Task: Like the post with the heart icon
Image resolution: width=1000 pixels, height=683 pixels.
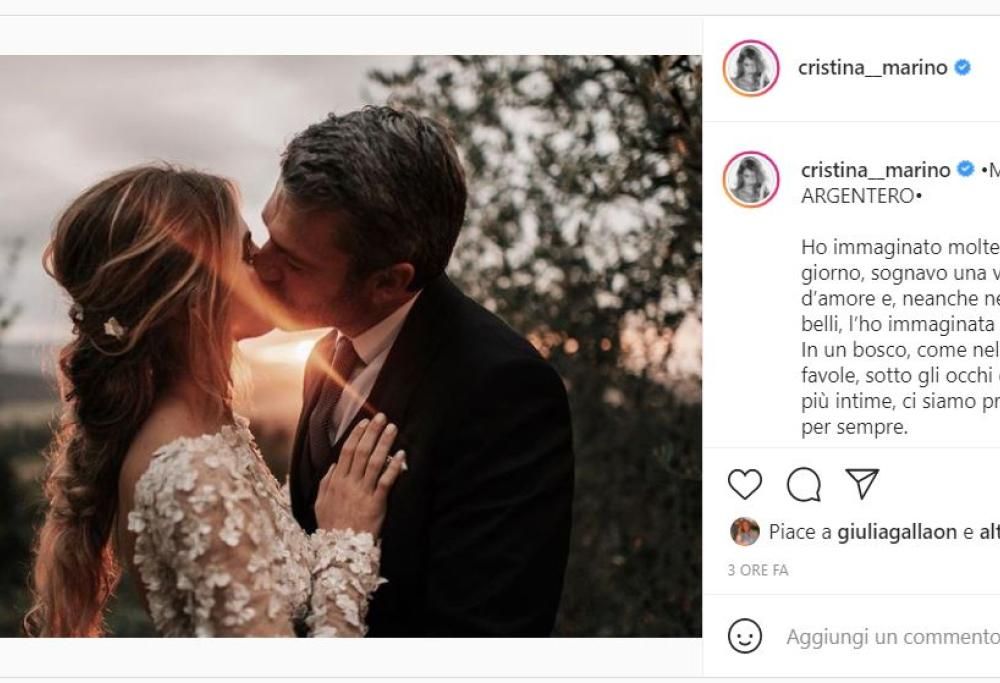Action: (745, 484)
